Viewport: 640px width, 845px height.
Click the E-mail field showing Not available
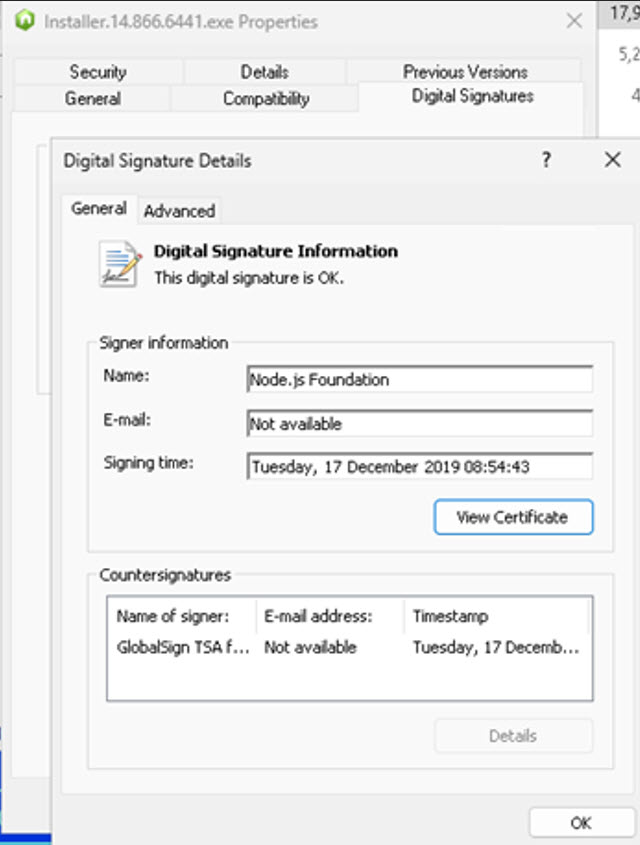pyautogui.click(x=420, y=424)
